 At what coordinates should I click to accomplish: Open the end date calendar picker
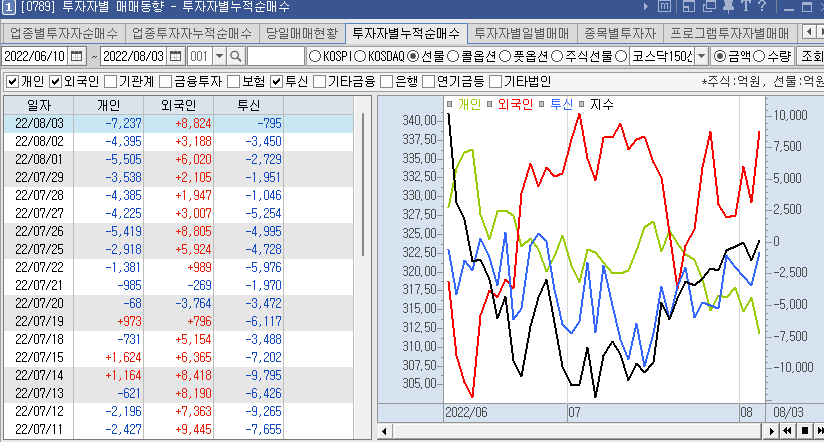pos(176,56)
